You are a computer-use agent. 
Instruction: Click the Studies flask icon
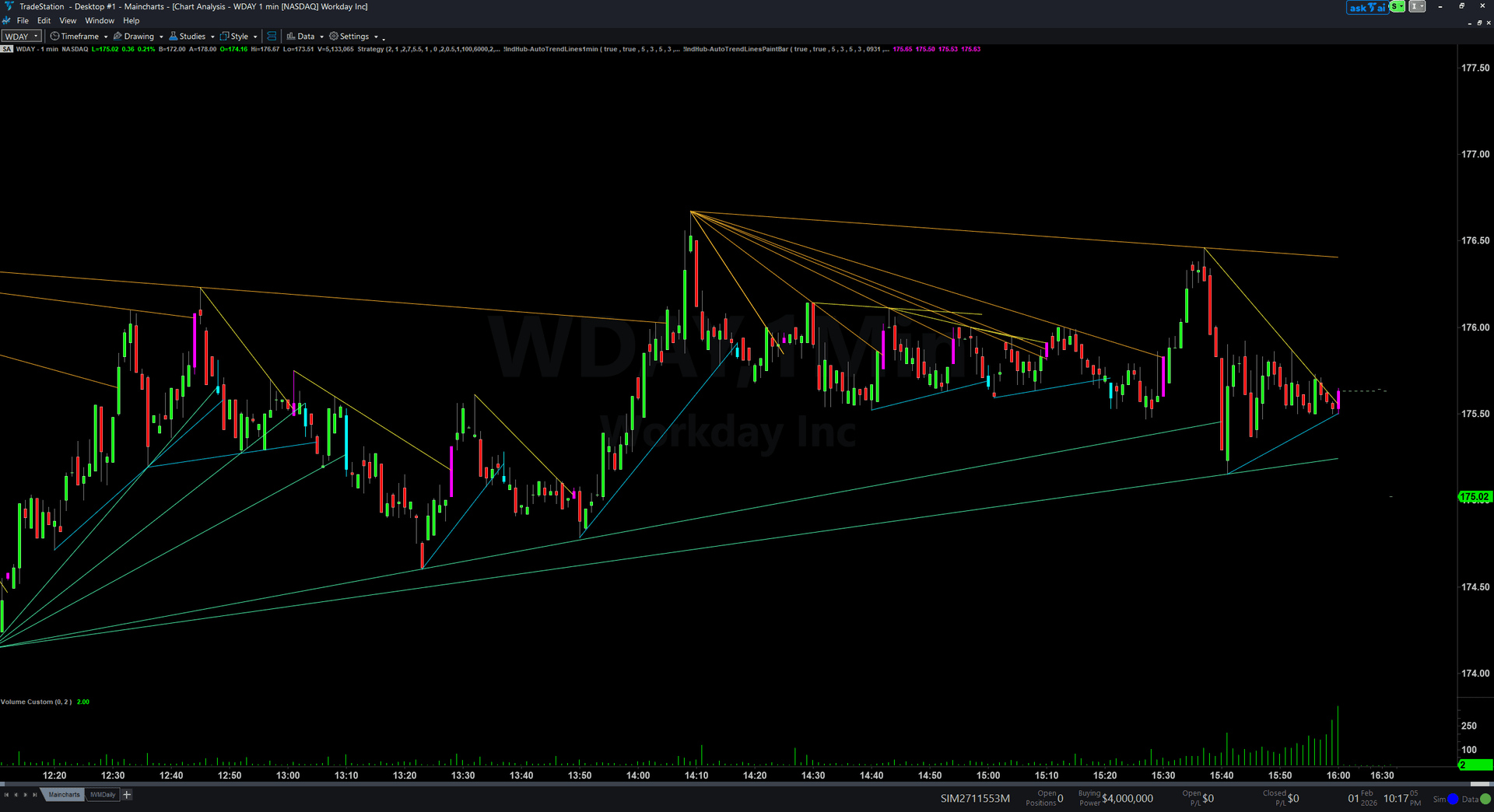[x=174, y=37]
